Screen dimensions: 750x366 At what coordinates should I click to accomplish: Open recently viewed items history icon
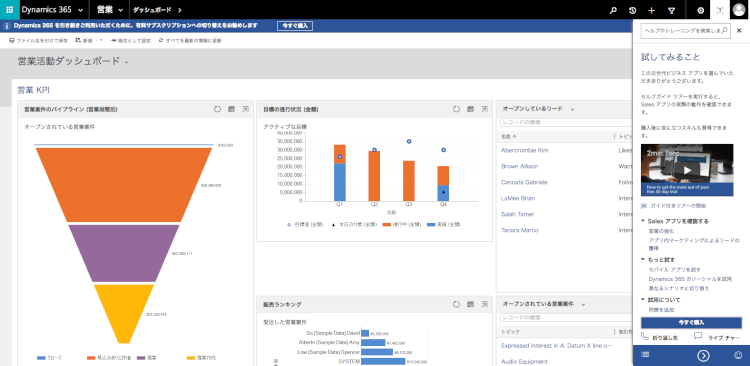(x=632, y=10)
